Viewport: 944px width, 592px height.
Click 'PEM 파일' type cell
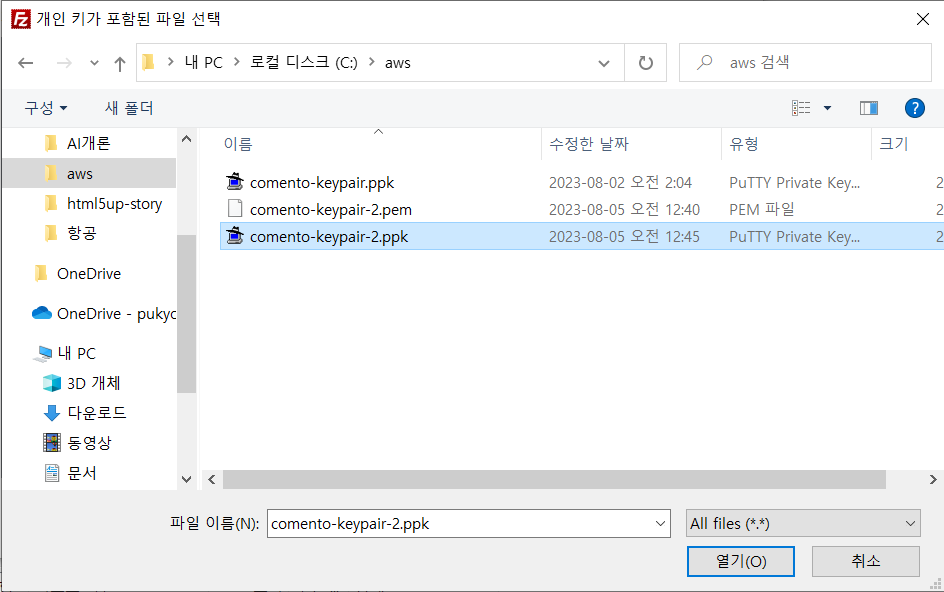[762, 210]
